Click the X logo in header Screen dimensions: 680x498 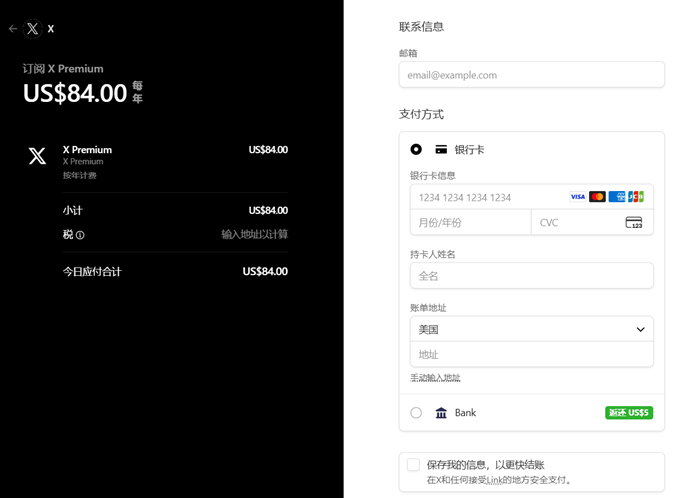[x=33, y=29]
